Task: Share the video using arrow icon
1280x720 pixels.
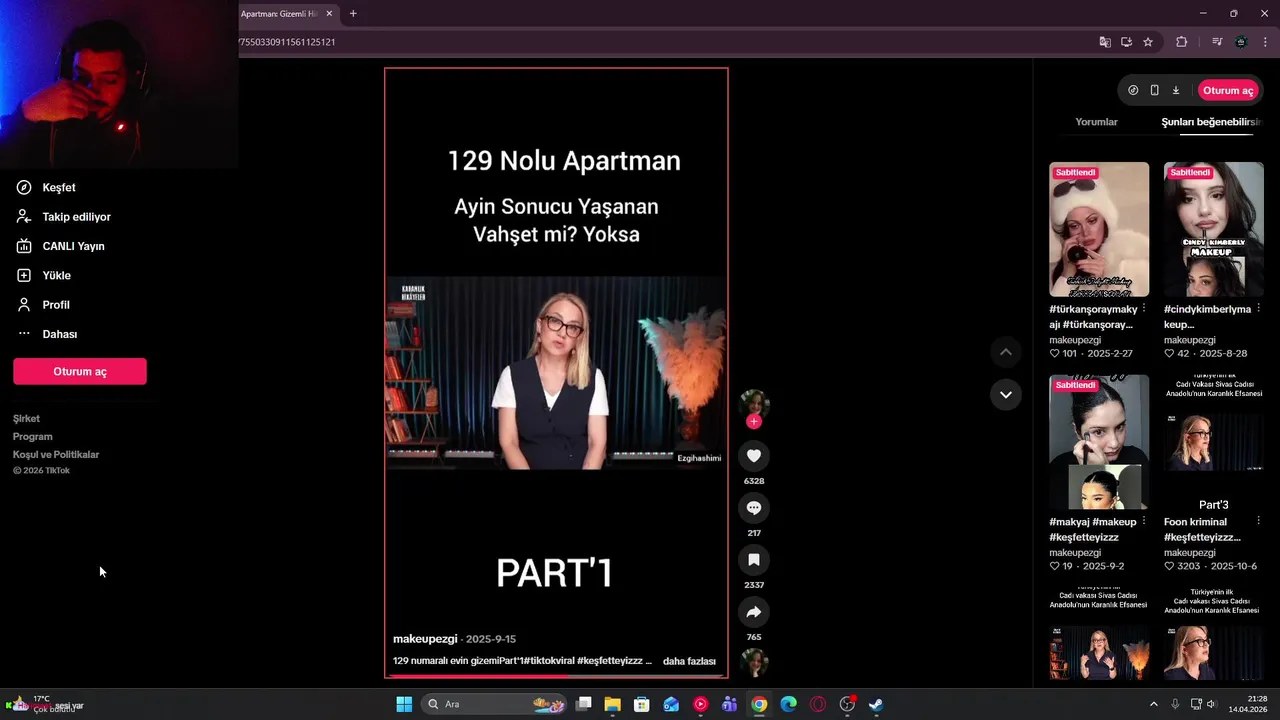Action: [754, 612]
